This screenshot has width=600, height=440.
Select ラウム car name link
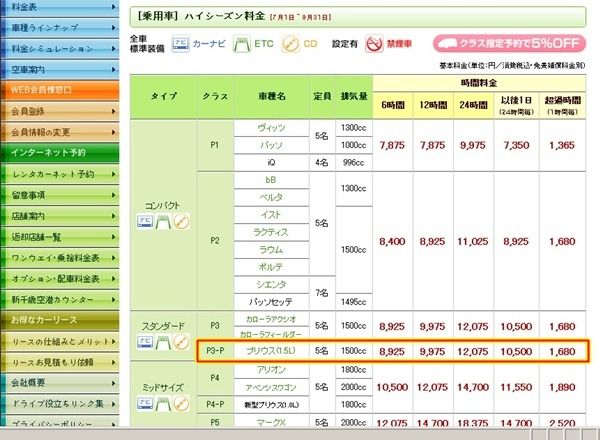click(271, 249)
